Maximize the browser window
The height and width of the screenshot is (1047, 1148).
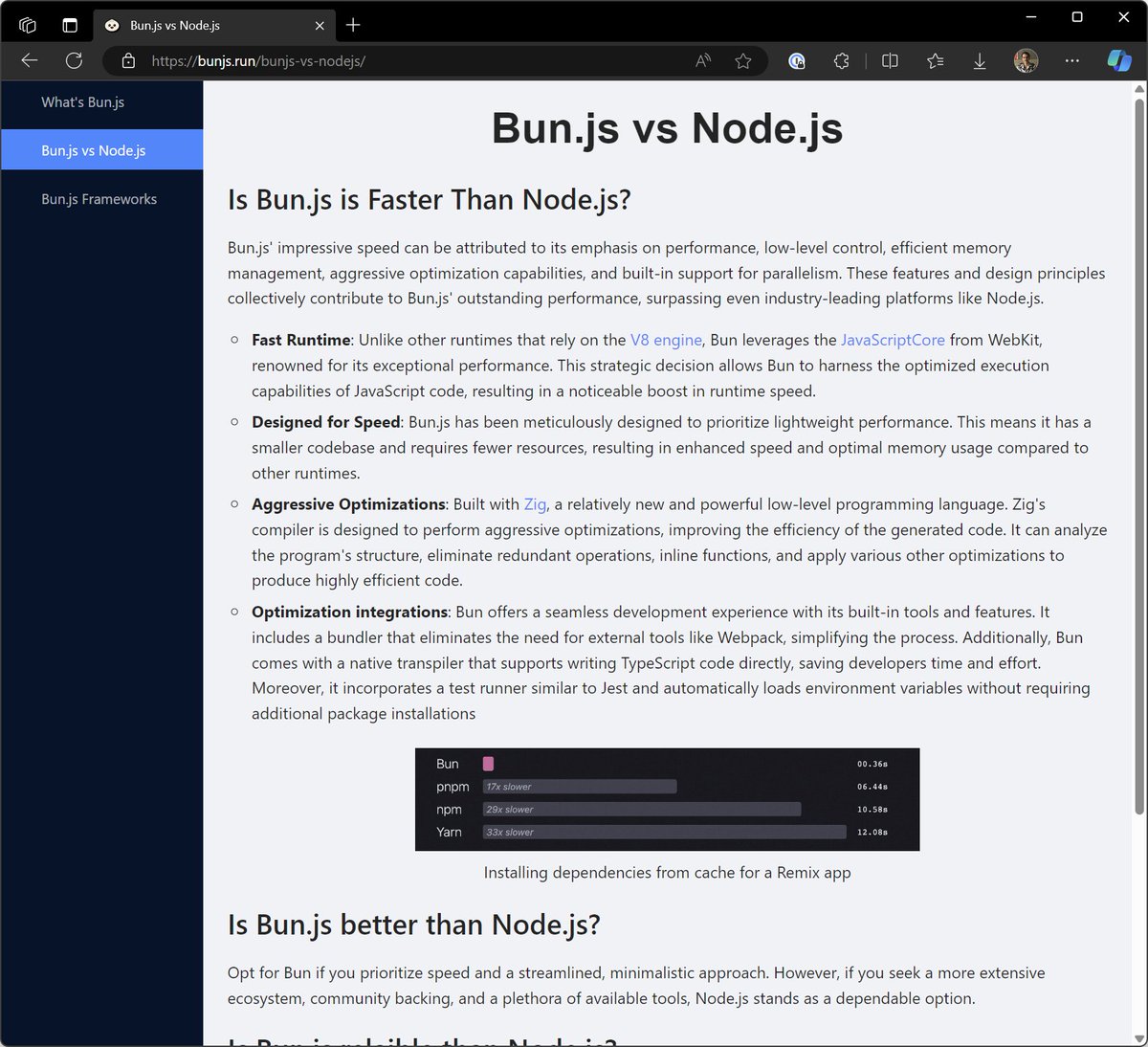1077,17
